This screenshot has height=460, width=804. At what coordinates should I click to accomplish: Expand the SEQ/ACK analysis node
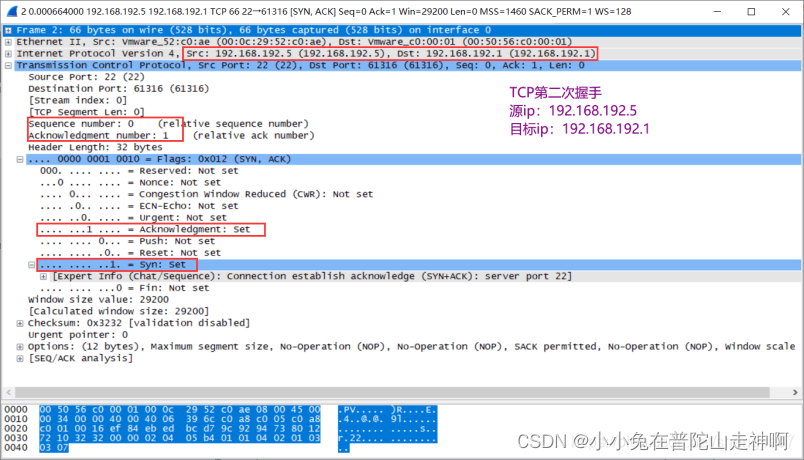click(21, 358)
